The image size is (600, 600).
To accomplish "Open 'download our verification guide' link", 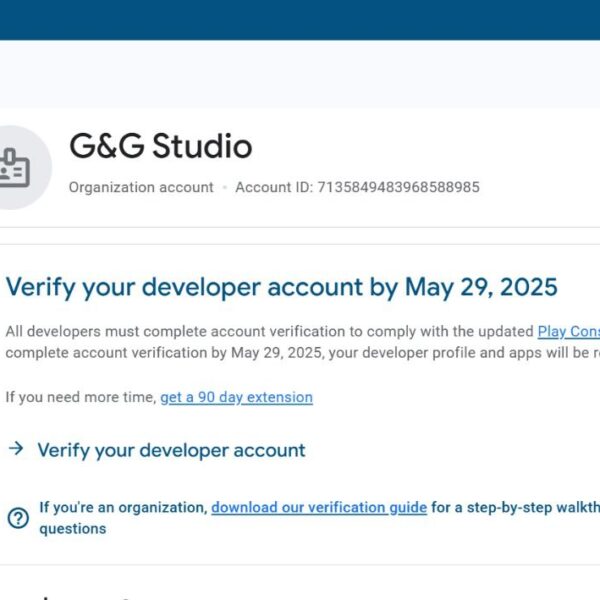I will (x=319, y=507).
